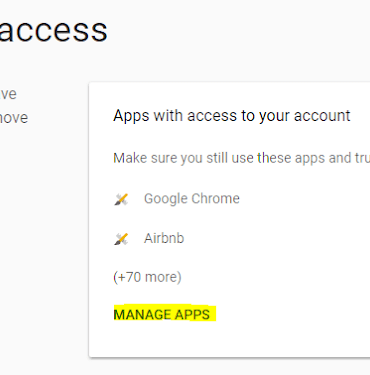Select the Google Chrome app entry
The height and width of the screenshot is (375, 370).
click(192, 199)
